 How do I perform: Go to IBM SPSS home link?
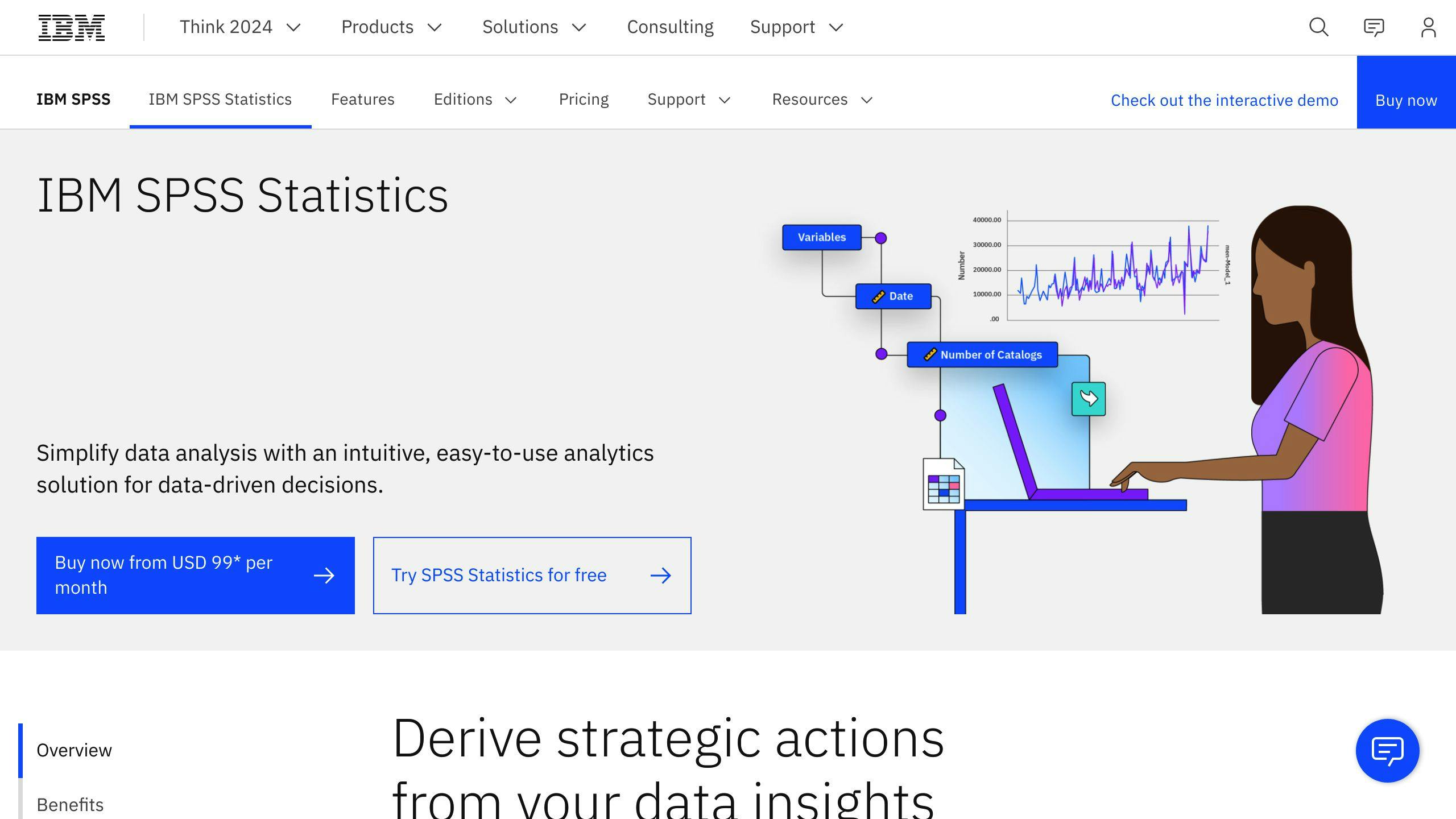click(73, 100)
